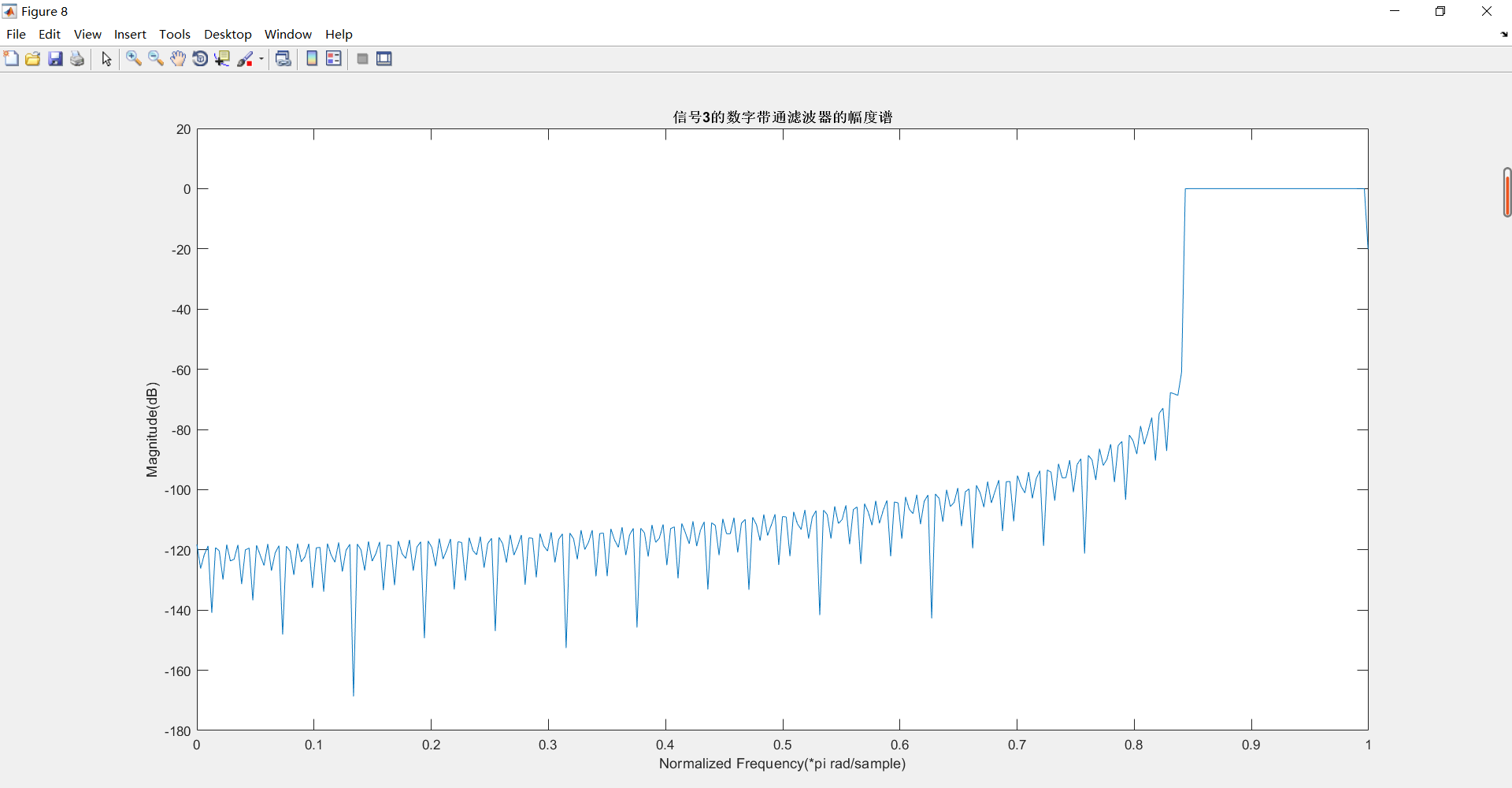Click the y-axis tick label 20
Viewport: 1512px width, 788px height.
click(x=183, y=129)
